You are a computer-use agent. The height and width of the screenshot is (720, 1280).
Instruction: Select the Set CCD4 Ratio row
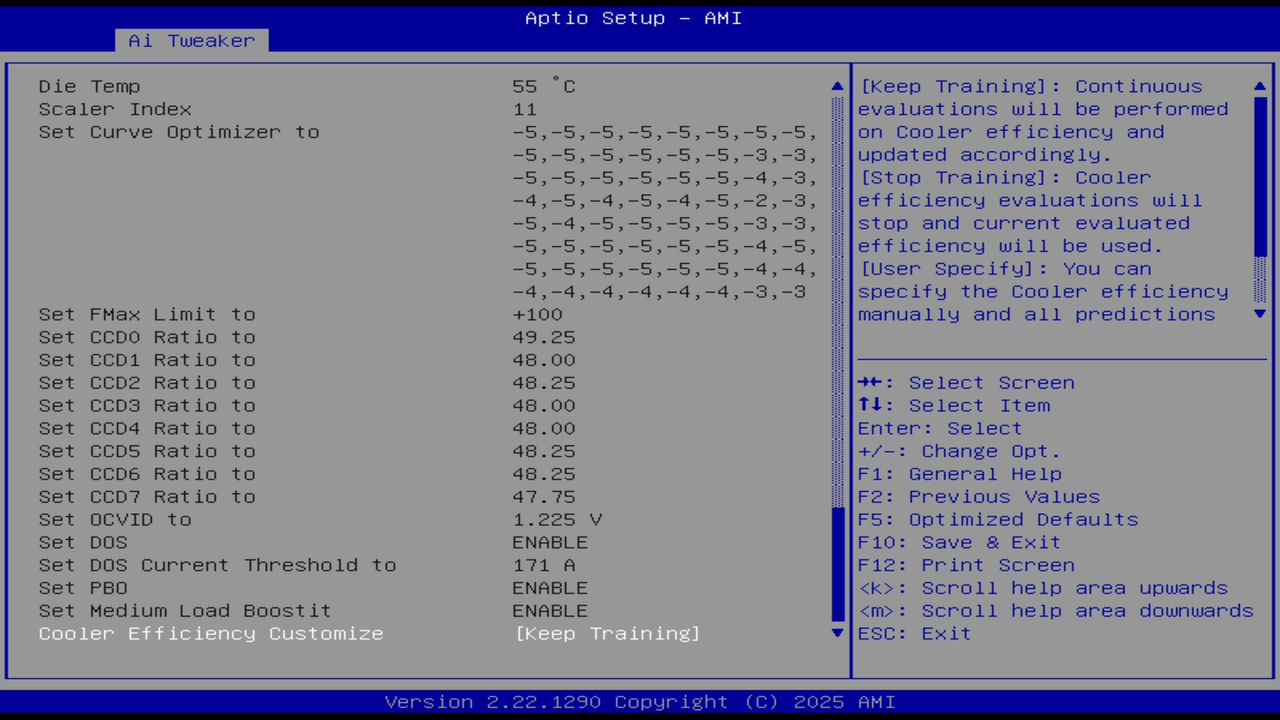[x=147, y=428]
